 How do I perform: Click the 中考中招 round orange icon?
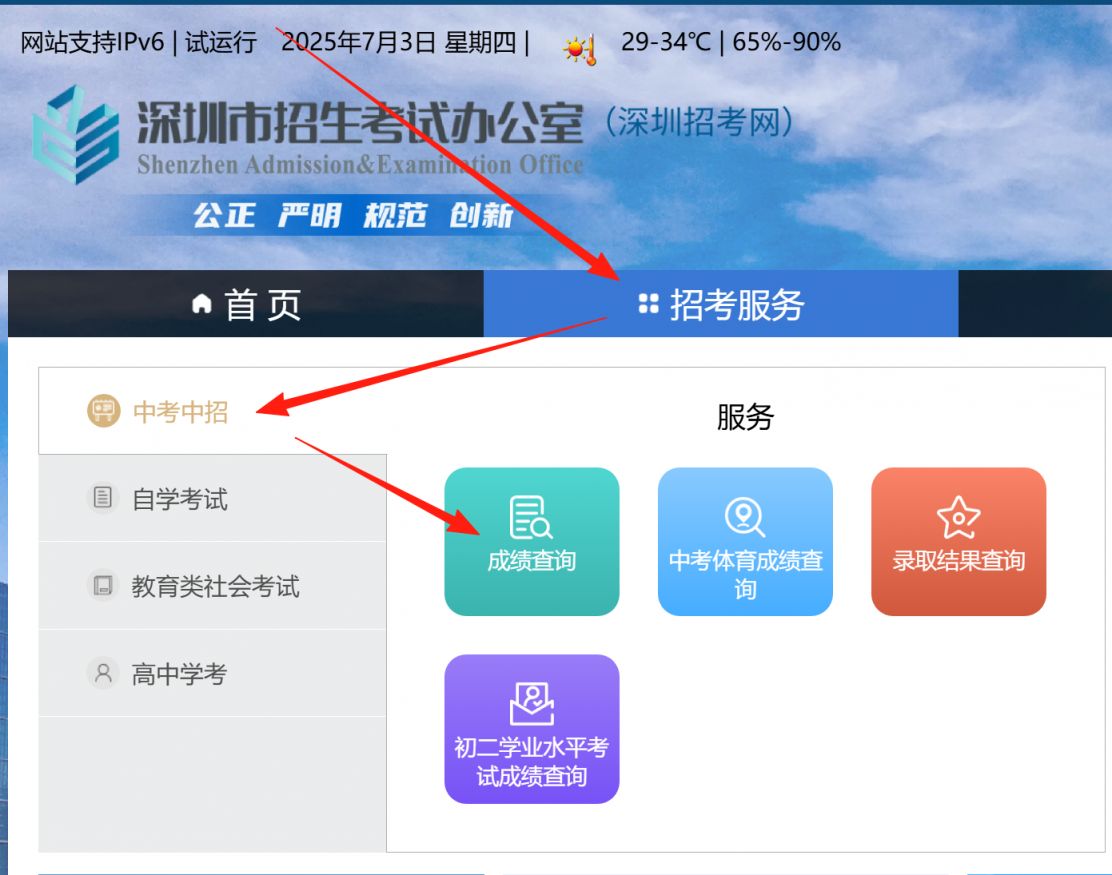coord(104,411)
